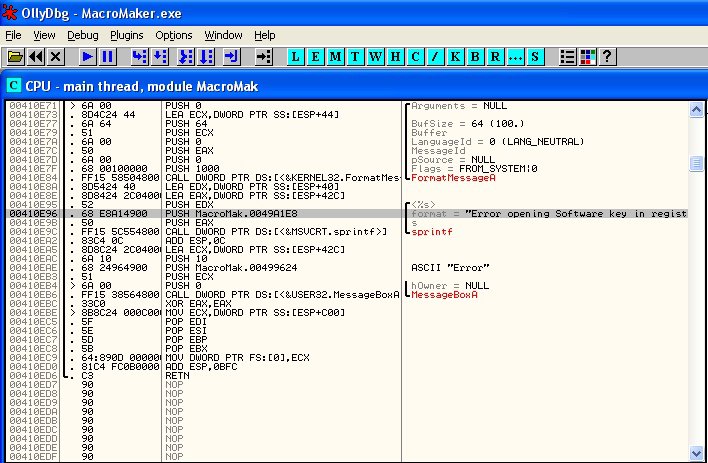Open the Threads window (T button)

click(x=355, y=57)
